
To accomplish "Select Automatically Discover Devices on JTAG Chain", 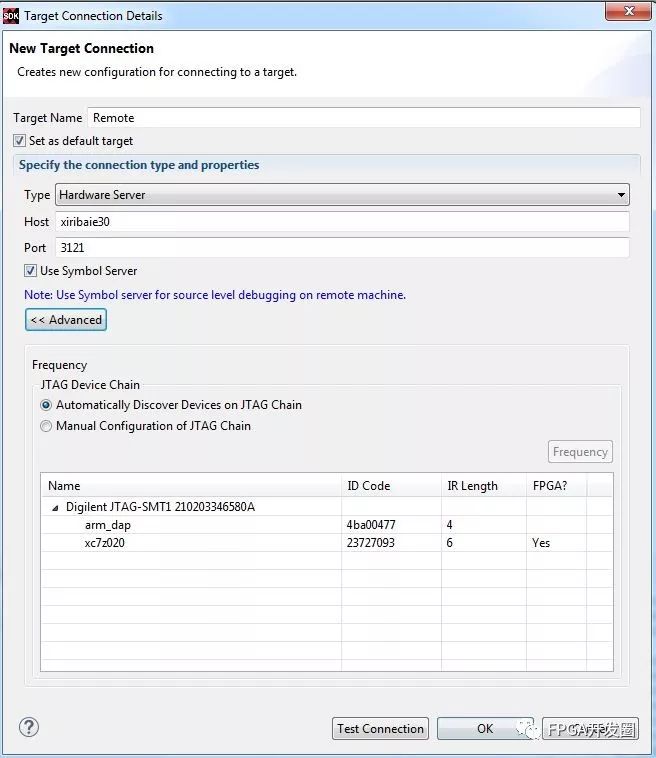I will (x=46, y=405).
